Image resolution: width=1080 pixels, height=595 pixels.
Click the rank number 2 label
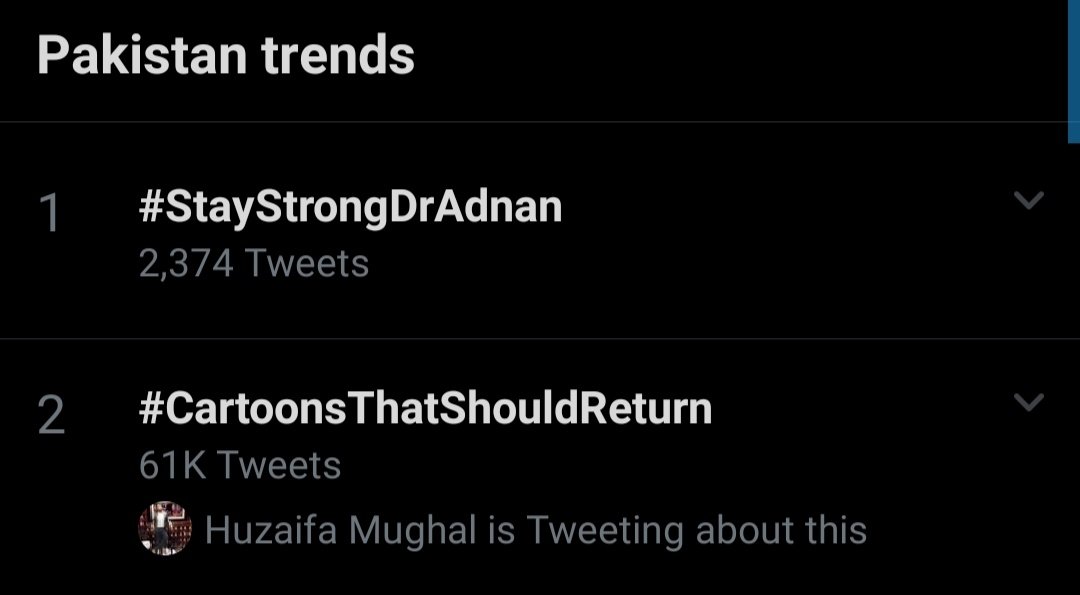51,416
